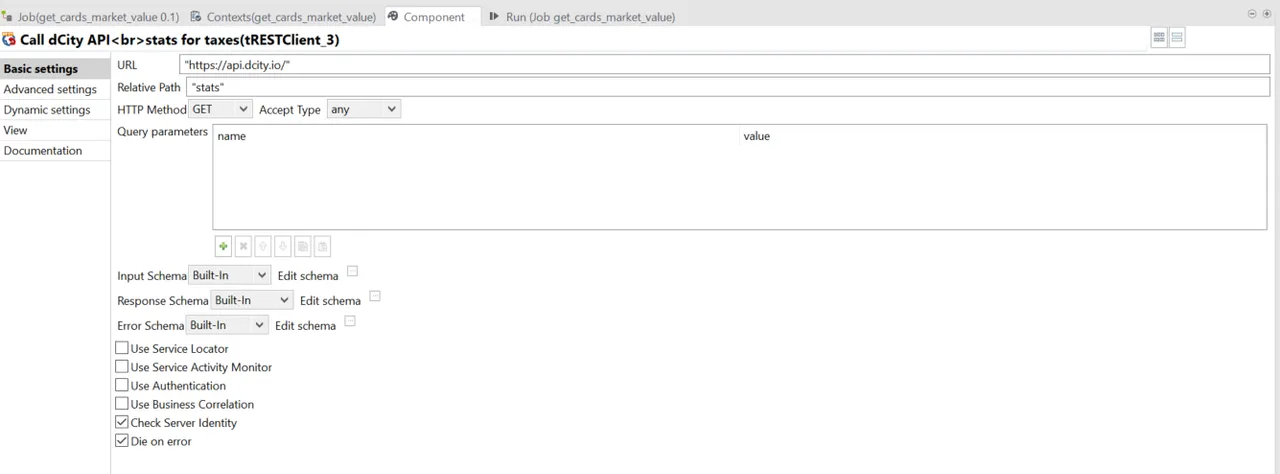This screenshot has width=1280, height=474.
Task: Click 'Edit schema' label for Input Schema
Action: [308, 276]
